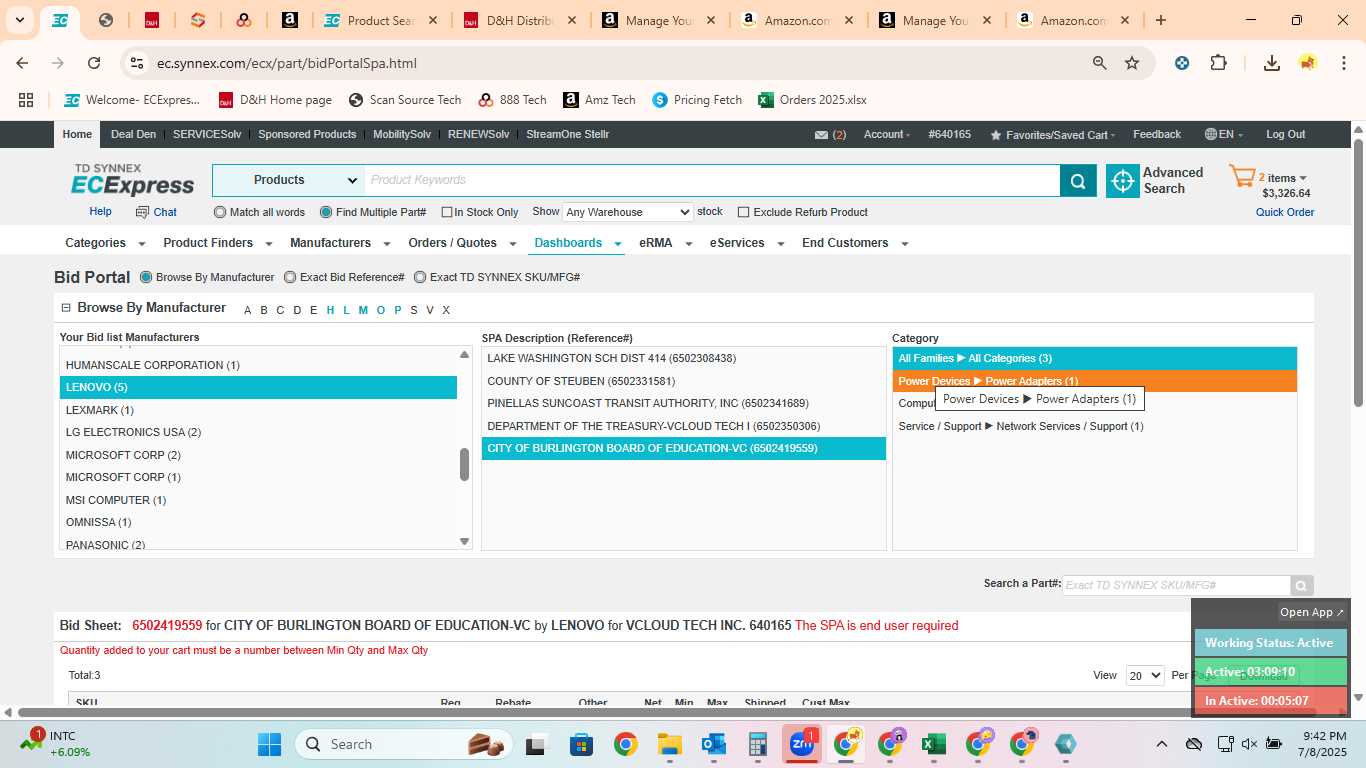
Task: Open Orders 2025.xlsx bookmark
Action: [x=812, y=100]
